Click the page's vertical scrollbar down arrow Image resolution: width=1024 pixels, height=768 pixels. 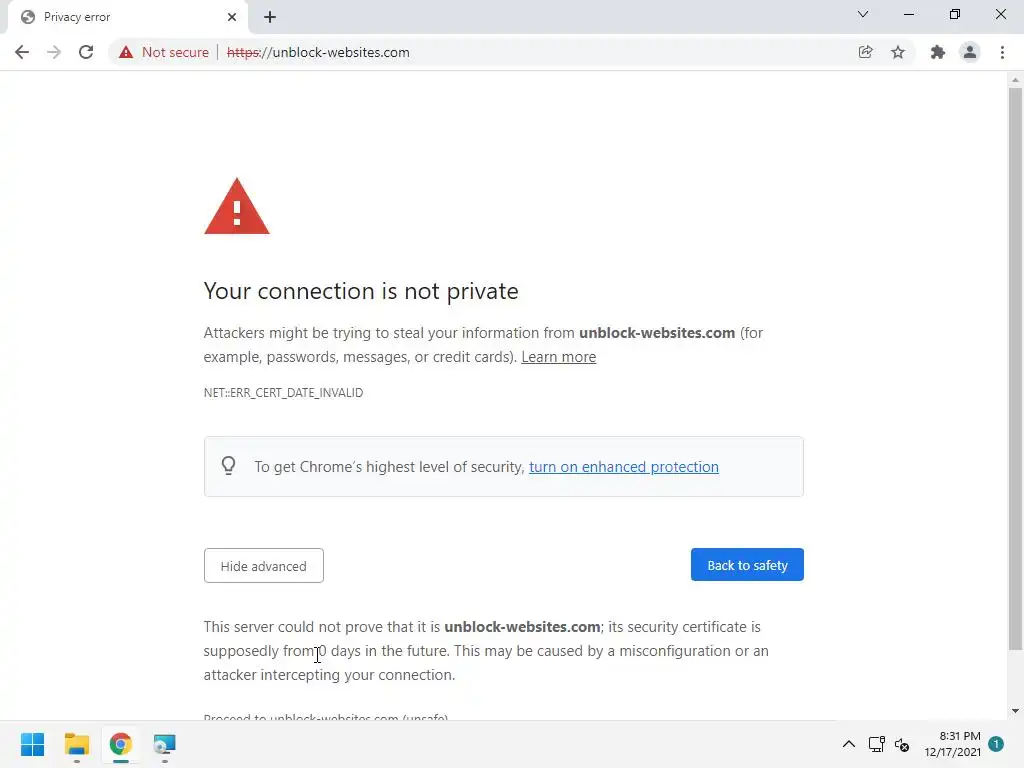1015,711
